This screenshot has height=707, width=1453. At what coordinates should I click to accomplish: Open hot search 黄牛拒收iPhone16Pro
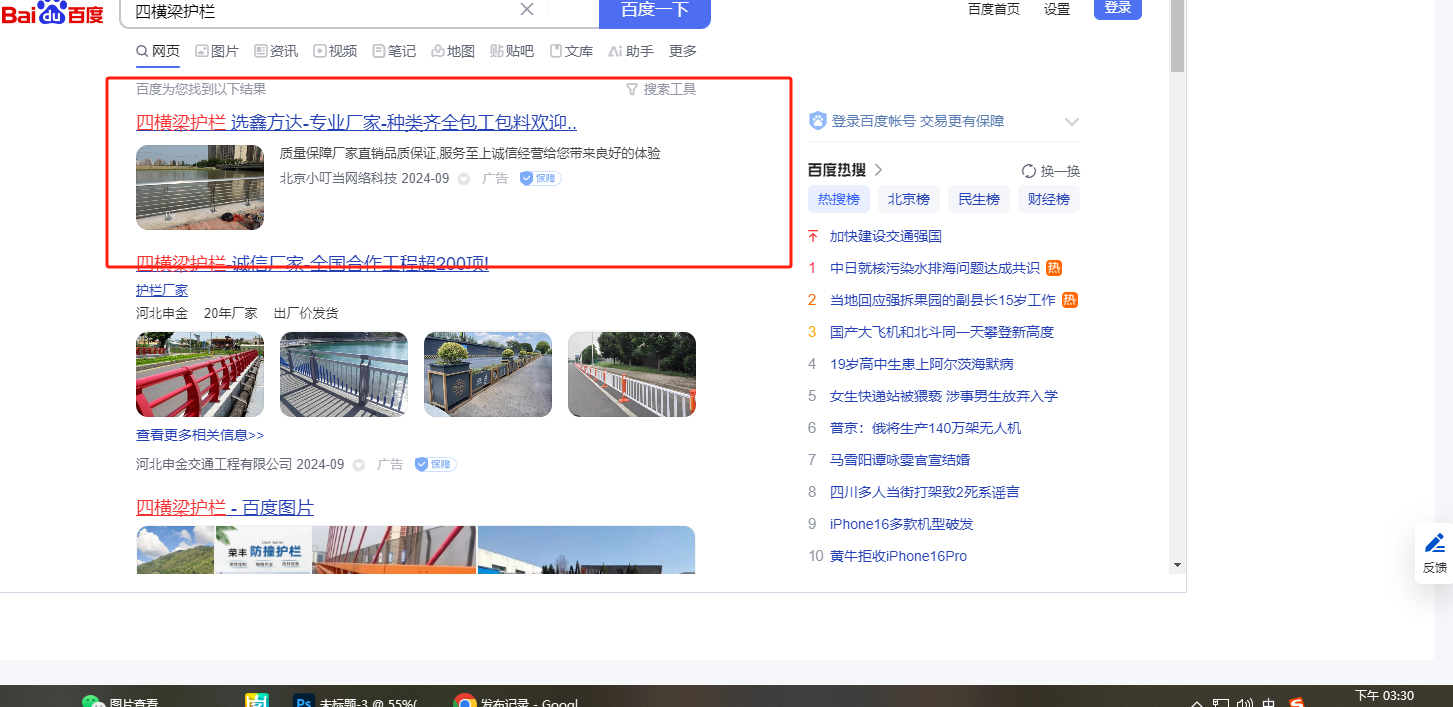click(x=899, y=556)
